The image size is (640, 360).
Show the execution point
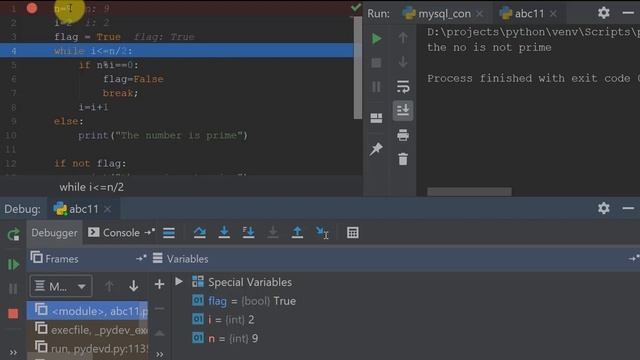pos(169,233)
